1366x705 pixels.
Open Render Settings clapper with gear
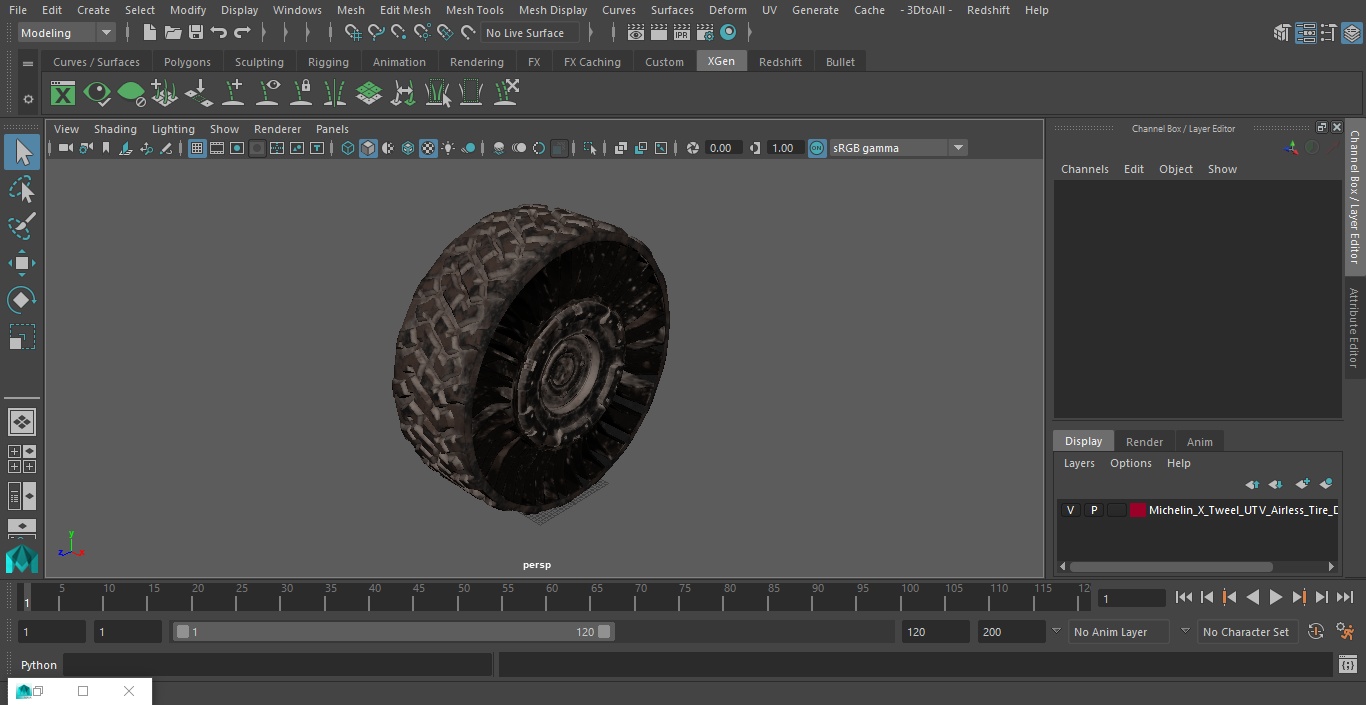[705, 33]
